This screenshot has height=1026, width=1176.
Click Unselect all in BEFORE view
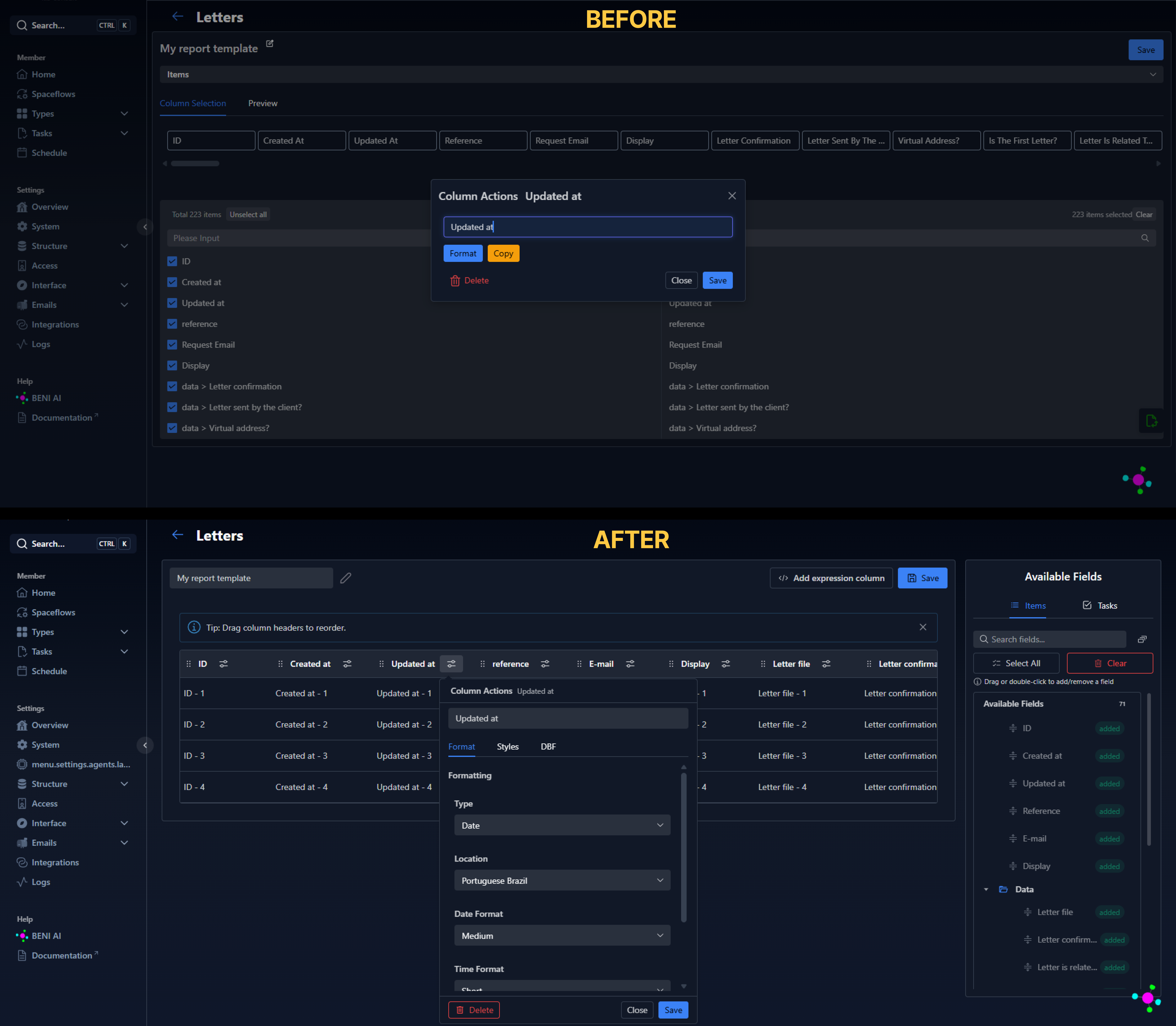click(x=248, y=215)
